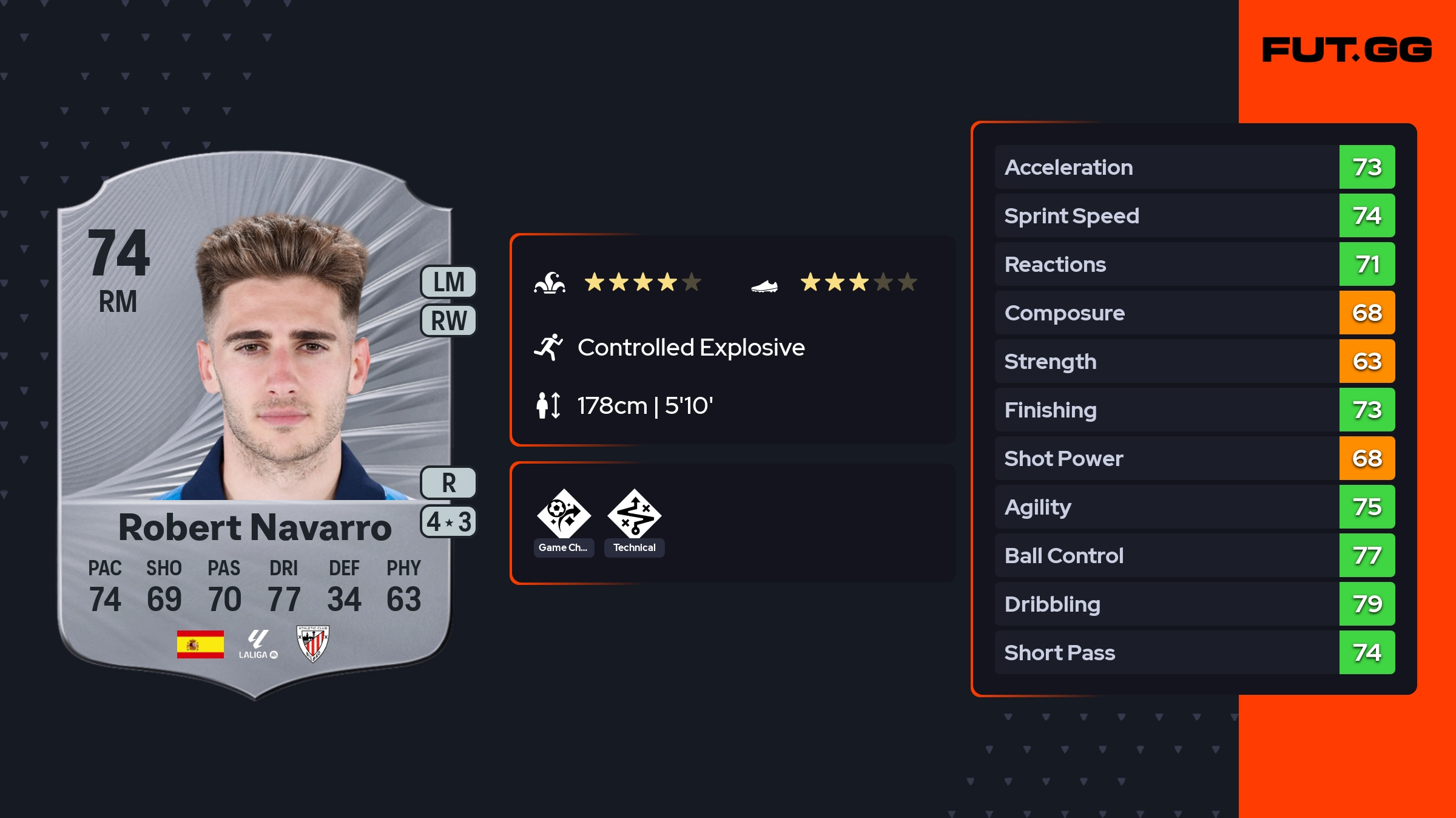
Task: Click the skill moves jester icon
Action: coord(550,283)
